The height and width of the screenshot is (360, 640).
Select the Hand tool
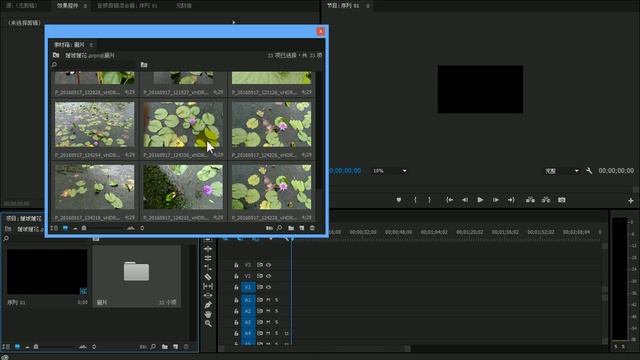208,314
